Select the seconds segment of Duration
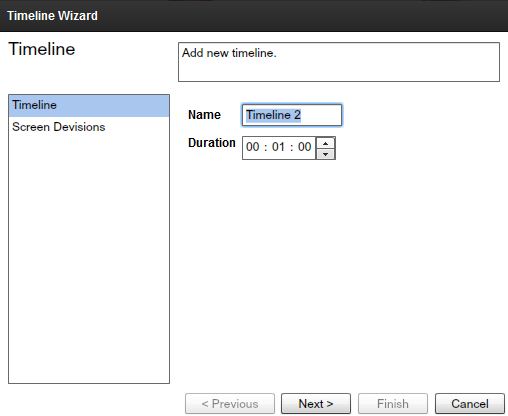This screenshot has width=508, height=416. [x=304, y=147]
